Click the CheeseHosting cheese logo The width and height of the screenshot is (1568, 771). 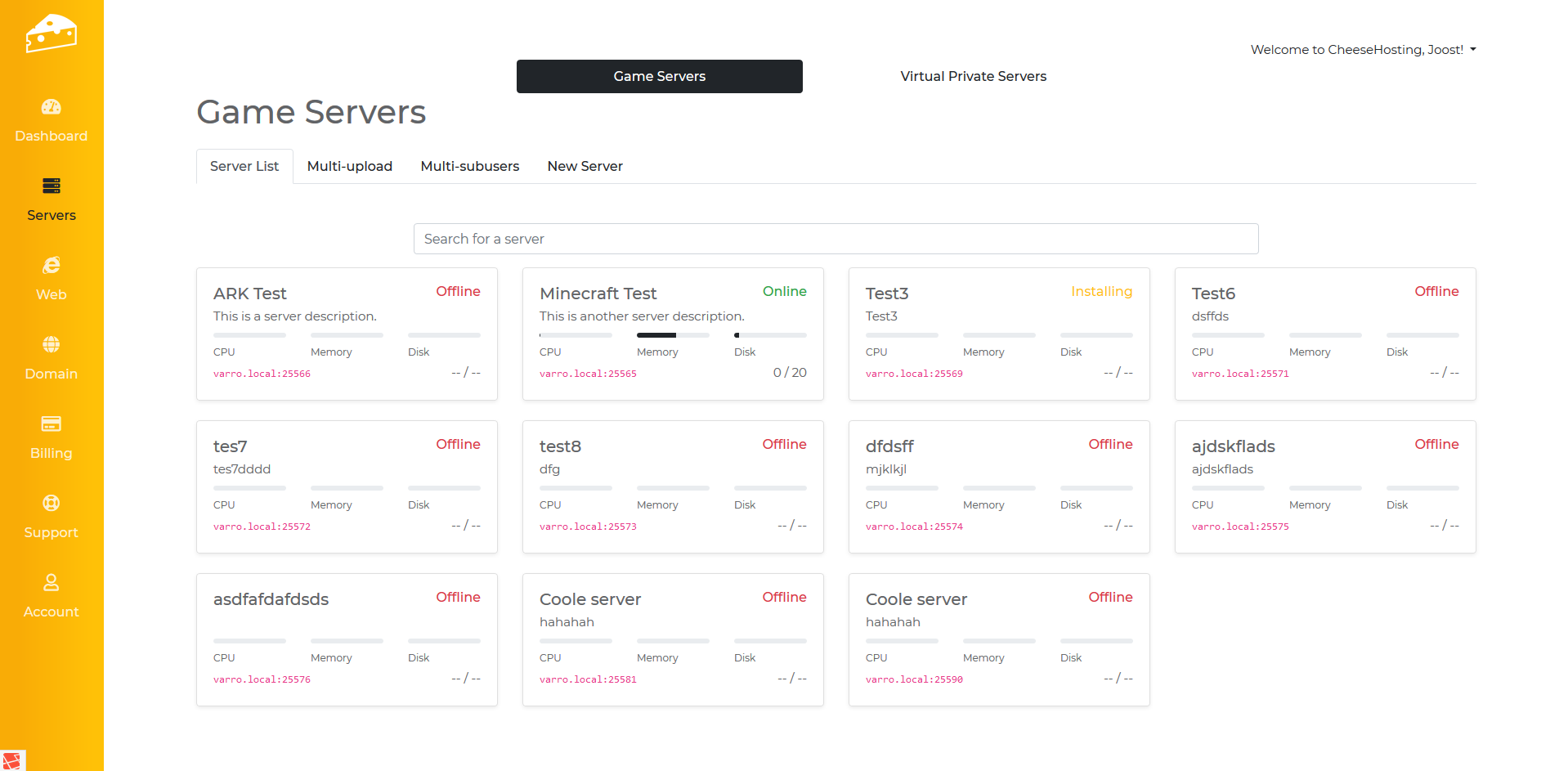(51, 34)
